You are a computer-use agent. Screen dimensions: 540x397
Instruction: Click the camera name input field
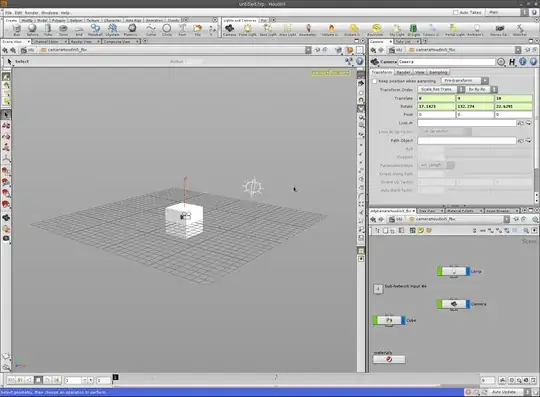point(446,62)
